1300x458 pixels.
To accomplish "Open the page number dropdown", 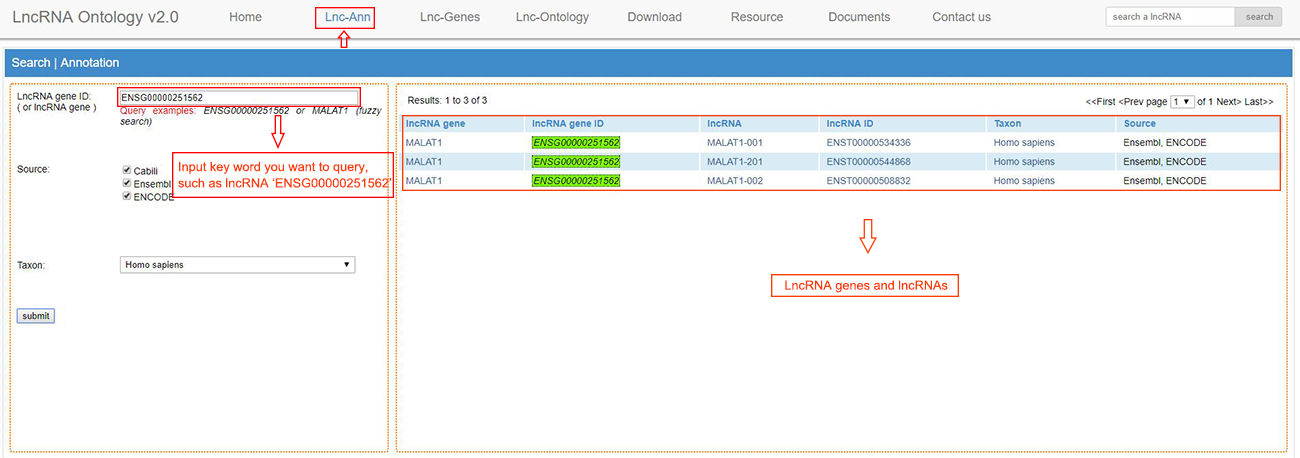I will (1182, 102).
